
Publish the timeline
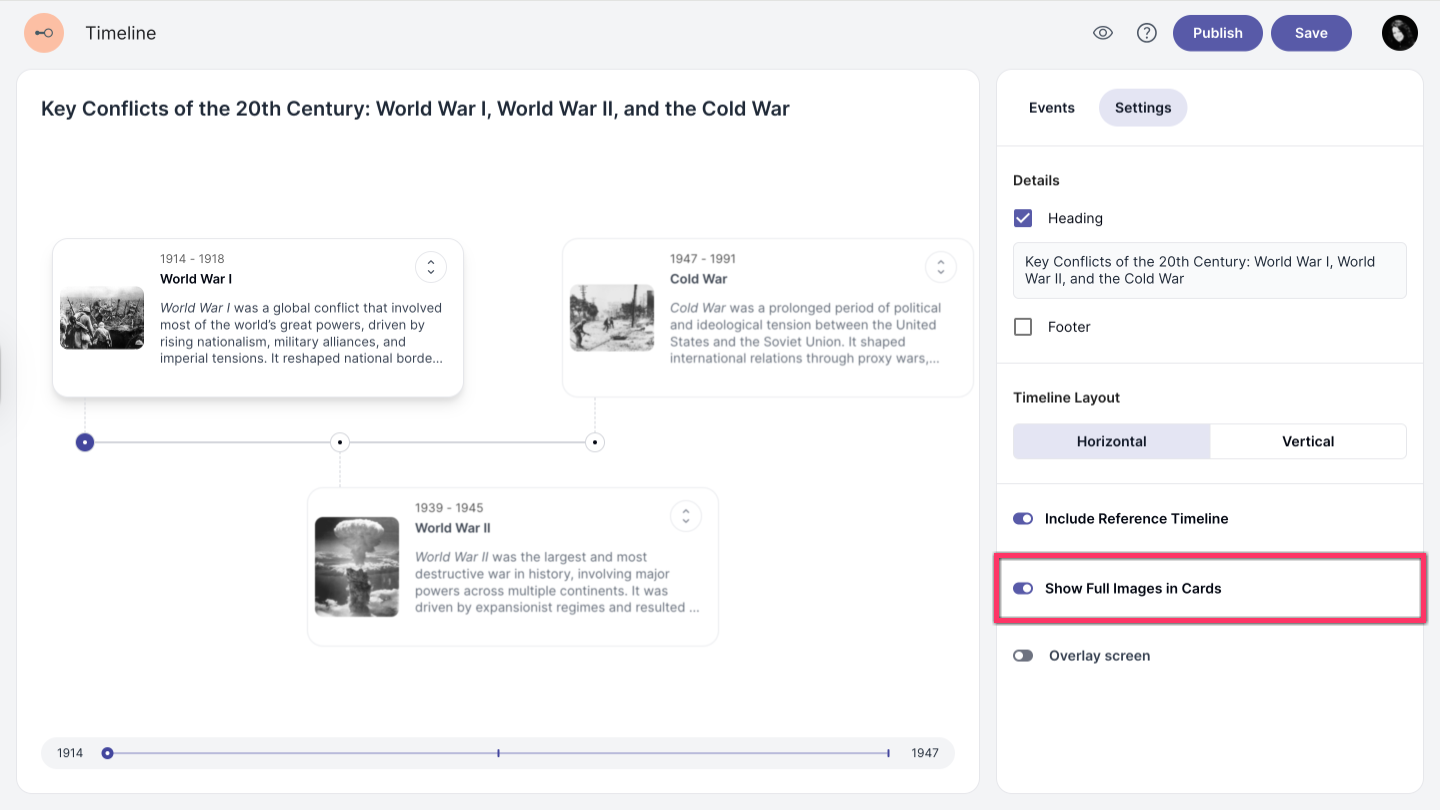point(1217,33)
